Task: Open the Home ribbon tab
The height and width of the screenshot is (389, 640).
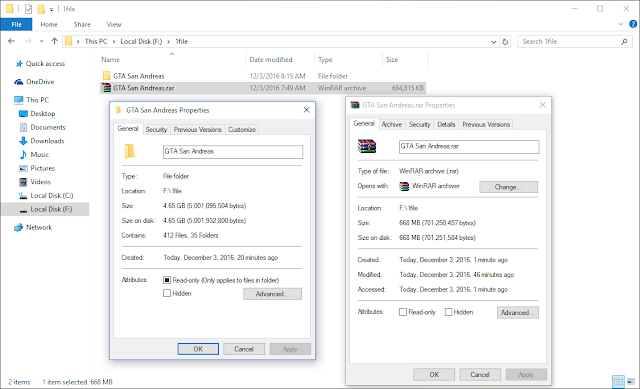Action: click(49, 24)
